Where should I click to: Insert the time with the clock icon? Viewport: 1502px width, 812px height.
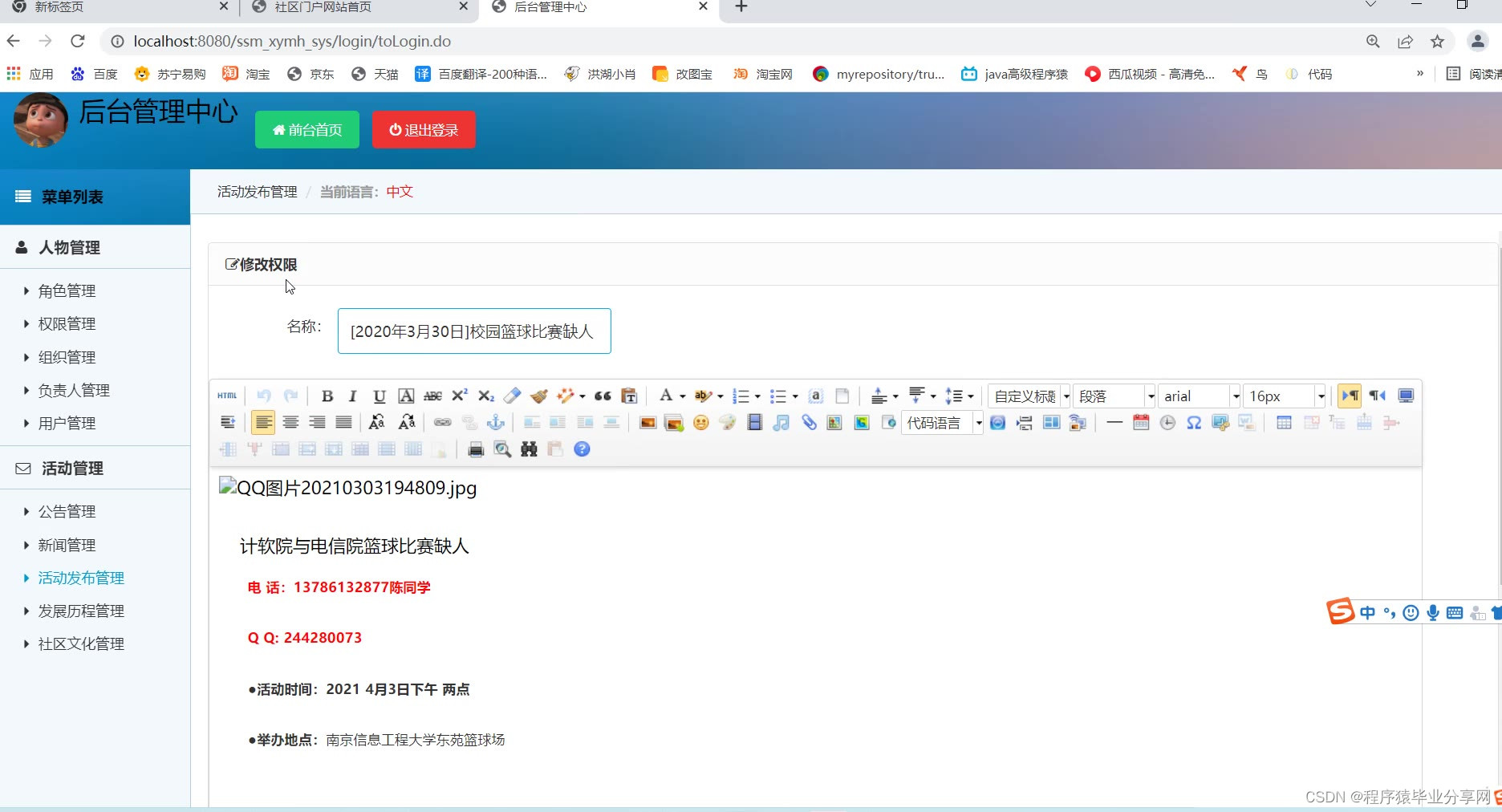point(1167,422)
